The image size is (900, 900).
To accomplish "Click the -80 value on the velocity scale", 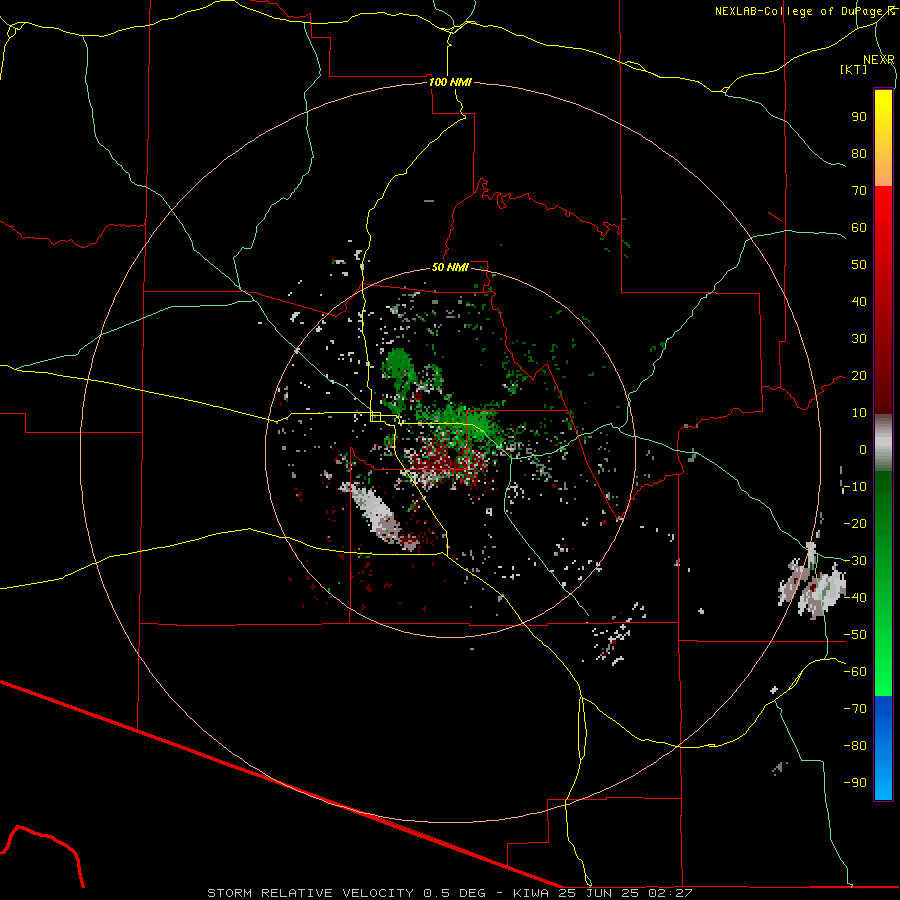I will point(855,746).
